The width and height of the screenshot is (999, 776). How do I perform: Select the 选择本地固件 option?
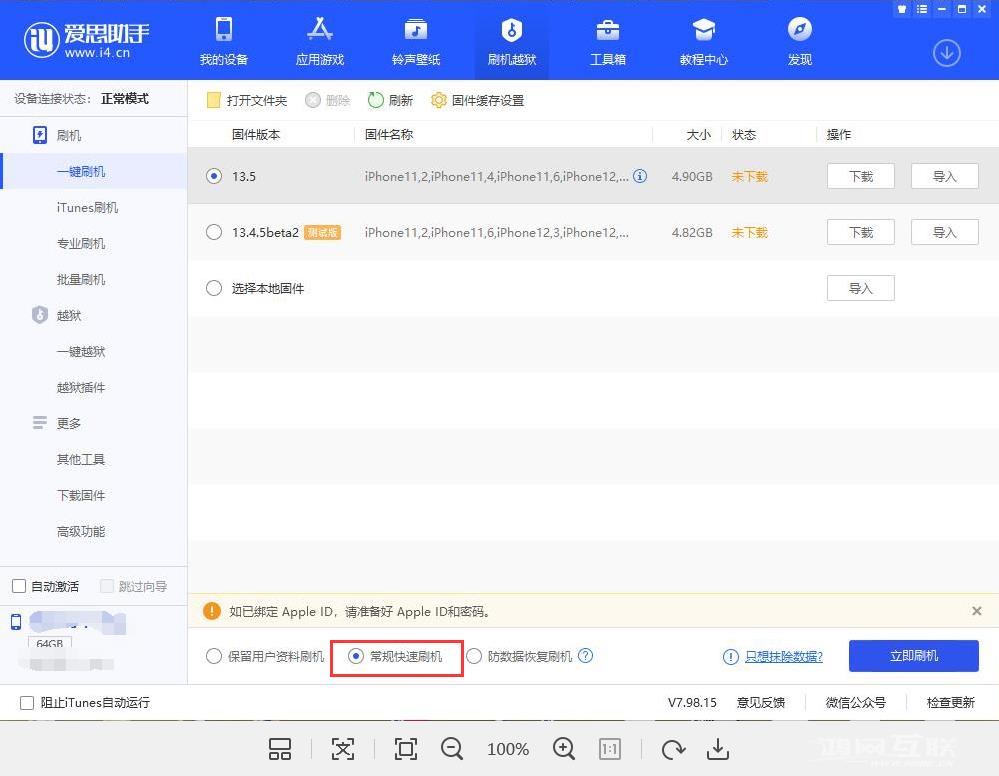coord(214,288)
